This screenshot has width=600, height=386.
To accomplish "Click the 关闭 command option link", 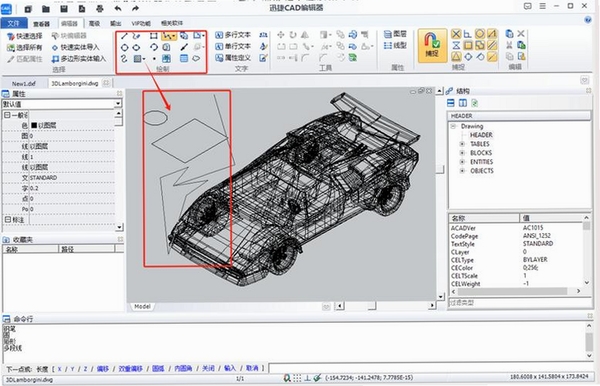I will coord(208,368).
